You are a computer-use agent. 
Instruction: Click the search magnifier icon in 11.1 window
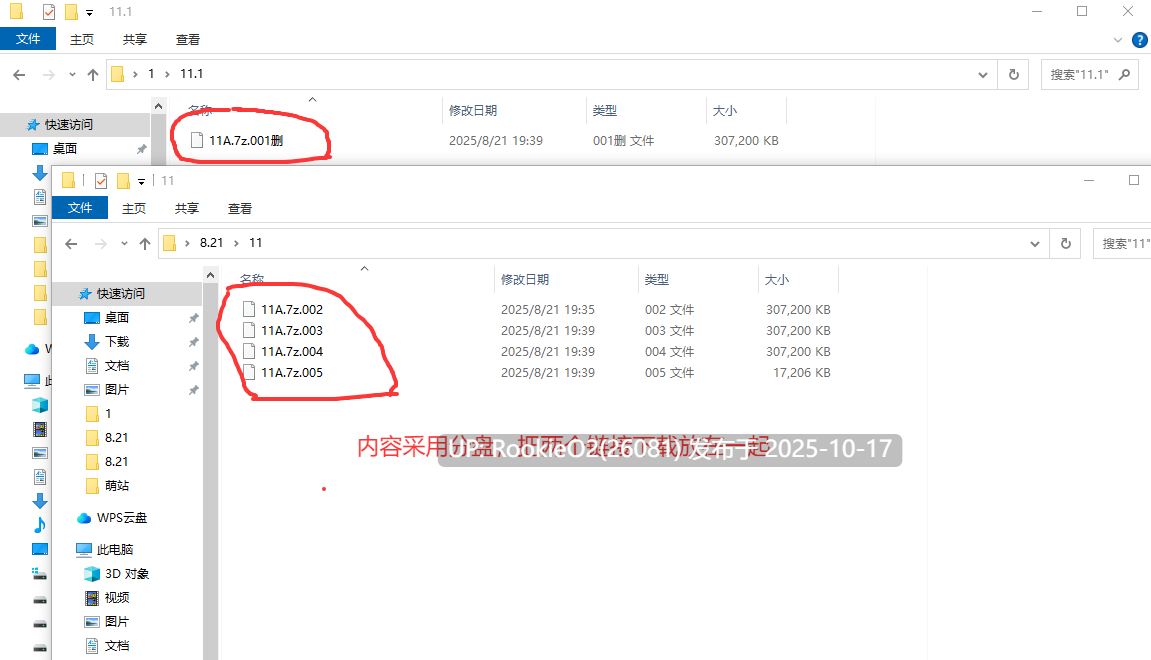click(x=1125, y=75)
